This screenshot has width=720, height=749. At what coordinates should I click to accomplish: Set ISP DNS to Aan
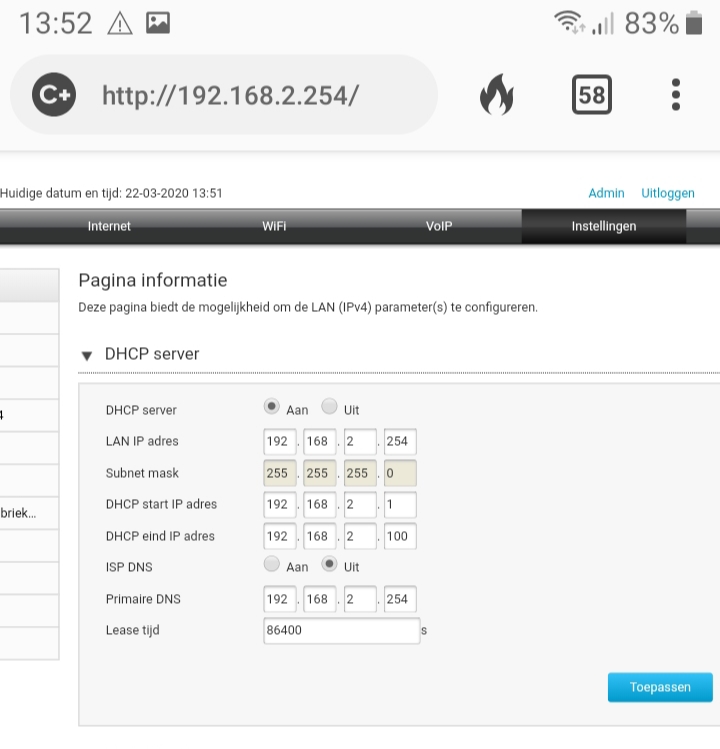click(271, 564)
